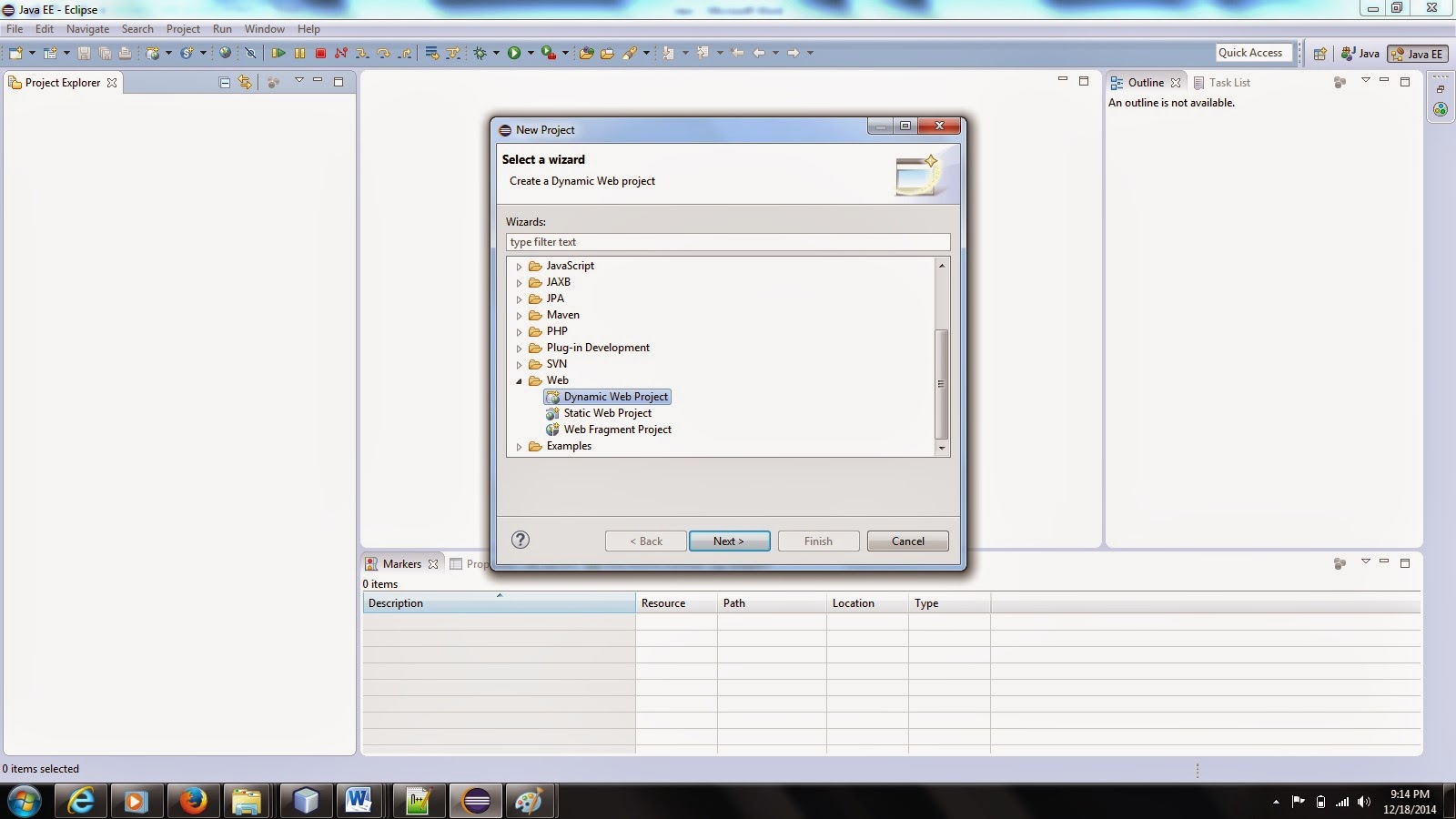Switch to the Java perspective
The image size is (1456, 819).
tap(1360, 53)
